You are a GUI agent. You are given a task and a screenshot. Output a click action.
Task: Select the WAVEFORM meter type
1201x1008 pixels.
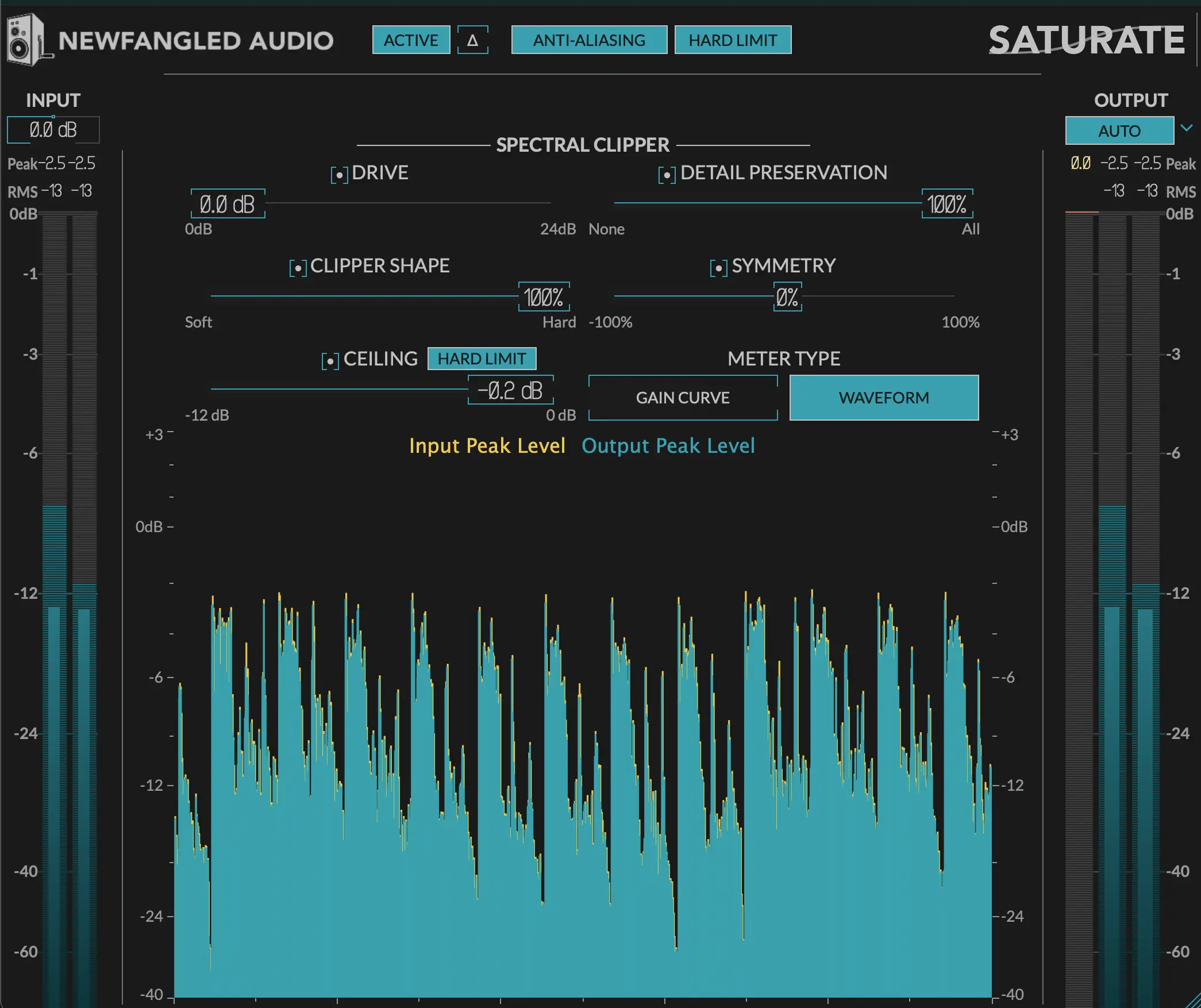tap(884, 398)
